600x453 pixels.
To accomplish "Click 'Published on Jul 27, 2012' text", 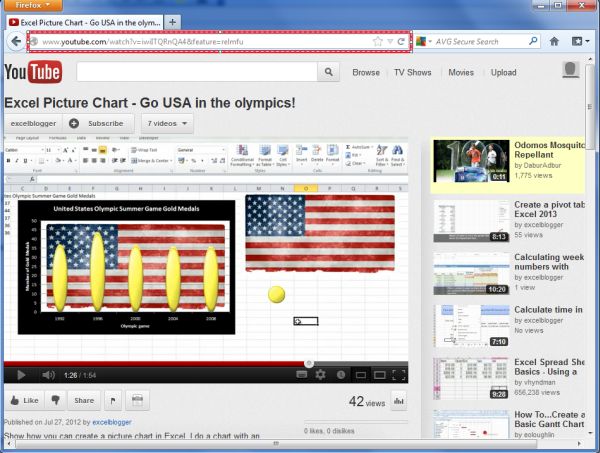I will pyautogui.click(x=42, y=422).
